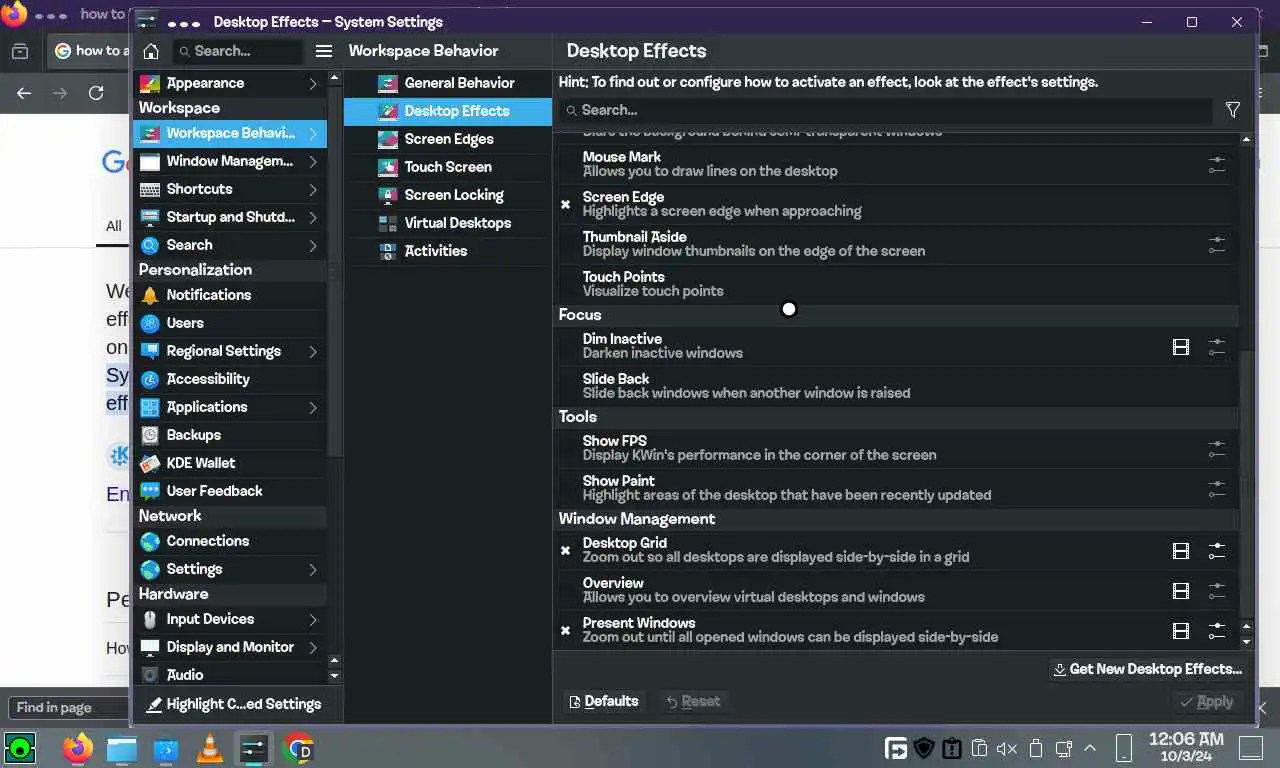
Task: Click Highlight Changed Settings button
Action: coord(234,704)
